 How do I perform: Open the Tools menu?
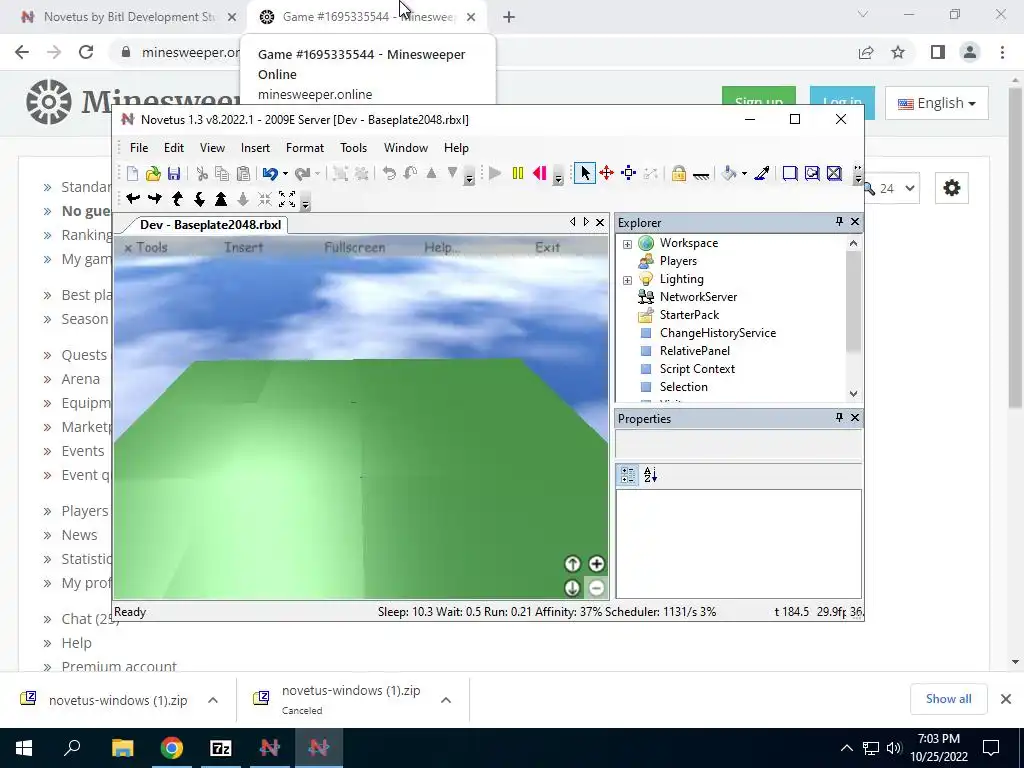pyautogui.click(x=353, y=148)
